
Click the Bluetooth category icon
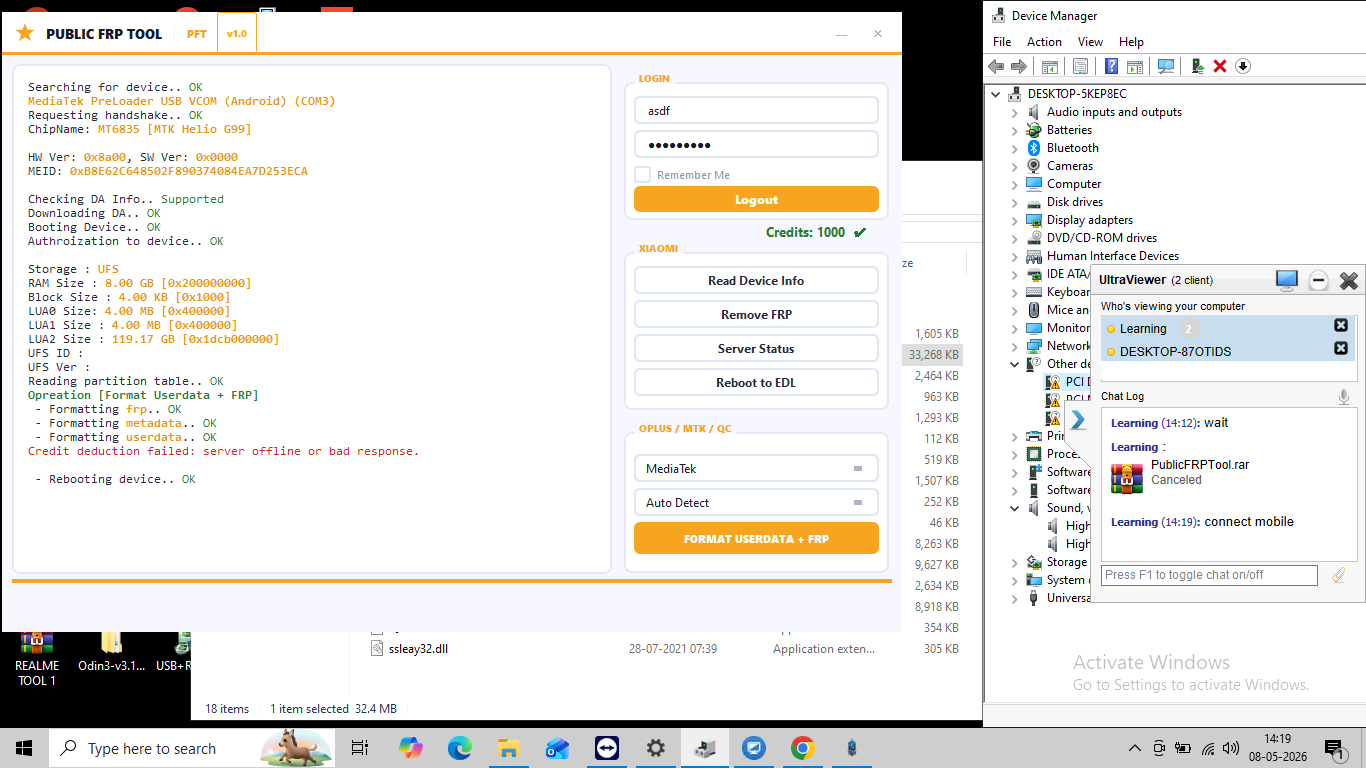(x=1034, y=148)
